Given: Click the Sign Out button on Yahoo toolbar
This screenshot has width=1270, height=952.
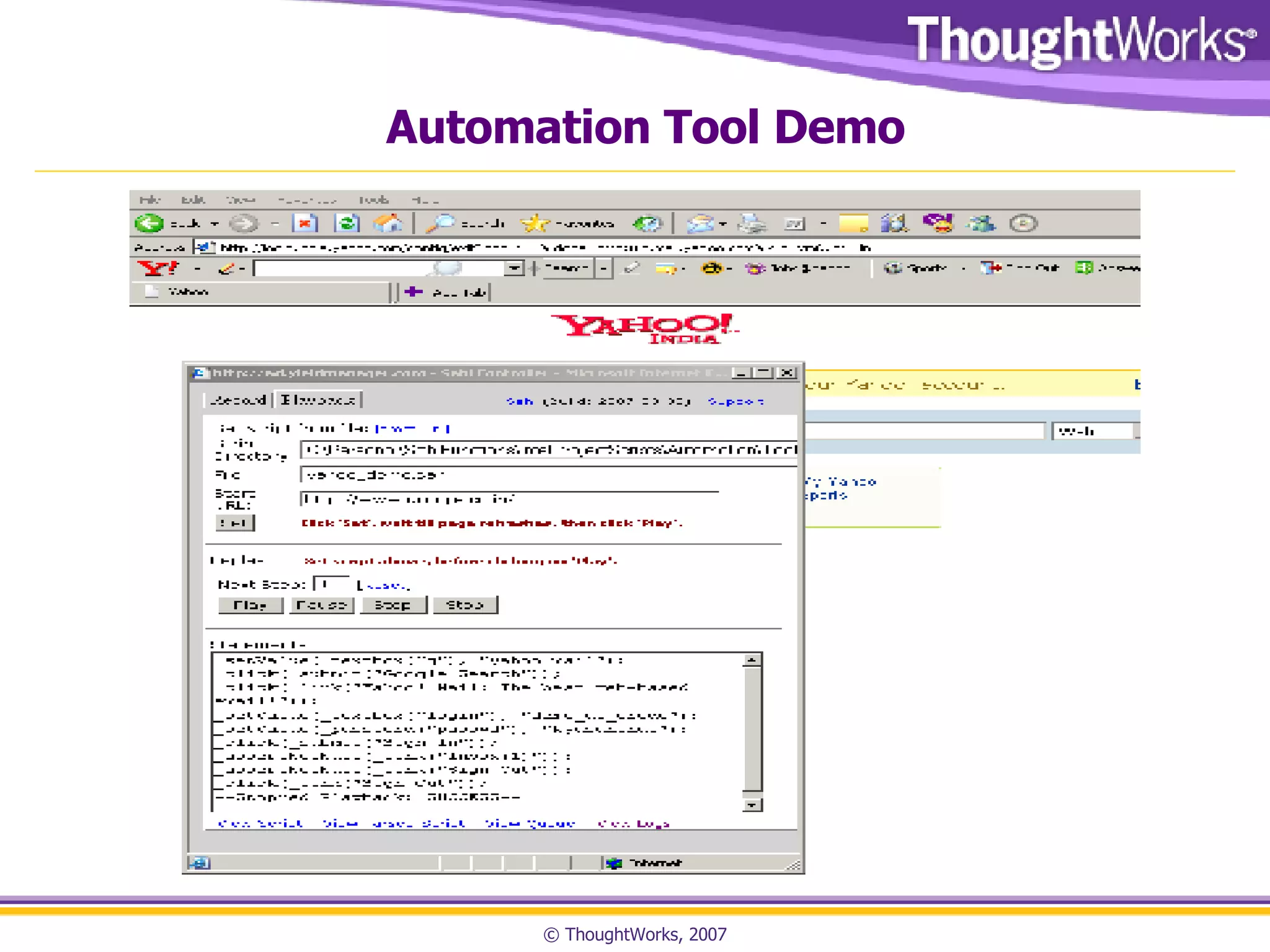Looking at the screenshot, I should [x=1020, y=268].
